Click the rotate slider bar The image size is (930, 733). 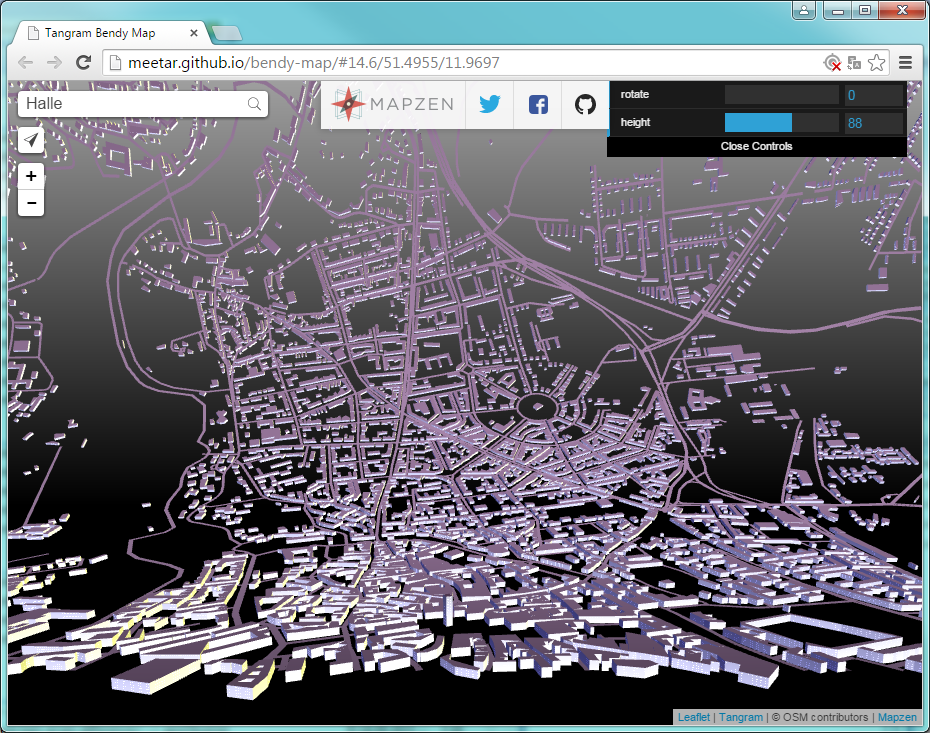pos(781,95)
